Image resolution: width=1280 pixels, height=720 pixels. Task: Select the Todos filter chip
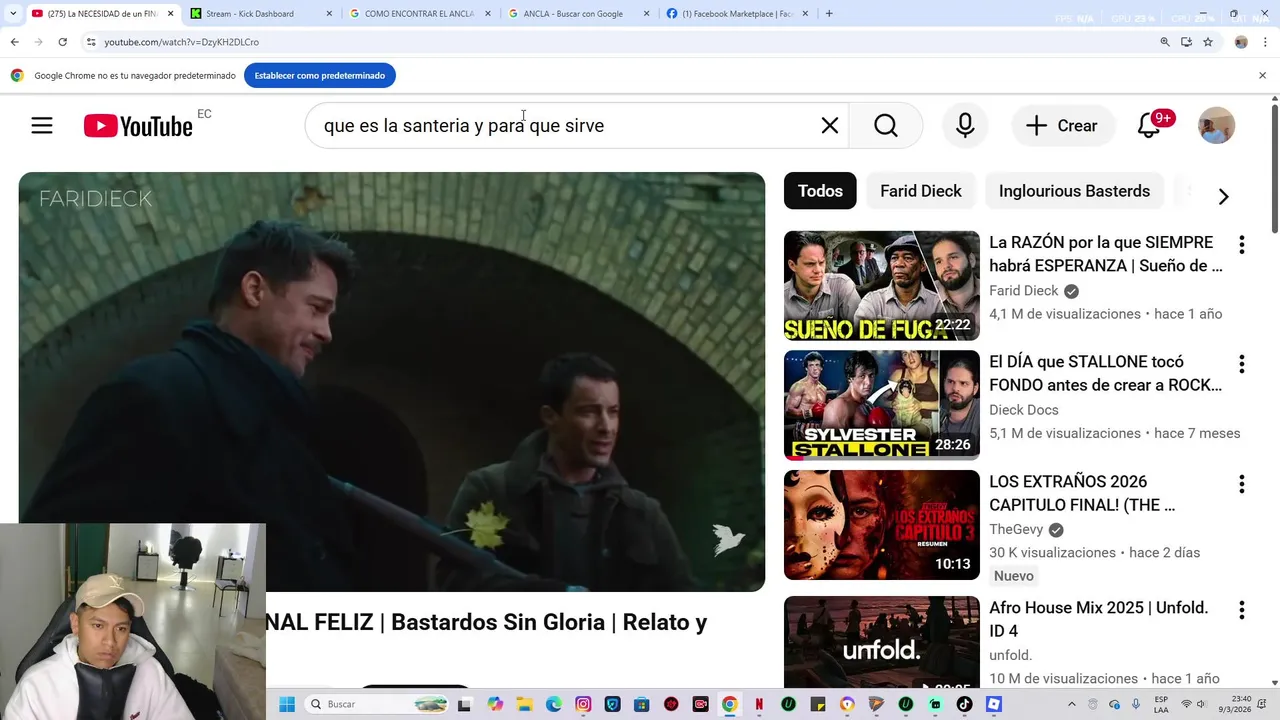click(820, 191)
